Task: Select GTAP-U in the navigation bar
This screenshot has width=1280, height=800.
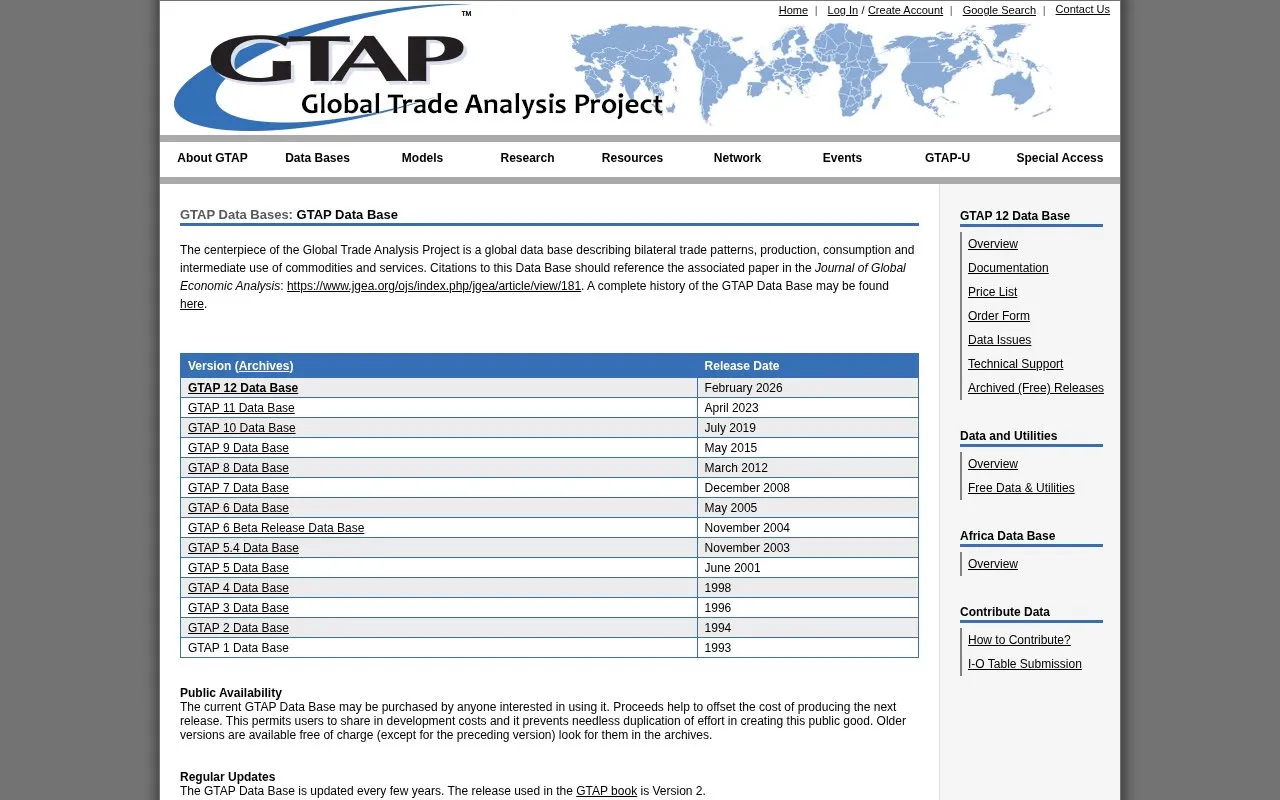Action: coord(947,158)
